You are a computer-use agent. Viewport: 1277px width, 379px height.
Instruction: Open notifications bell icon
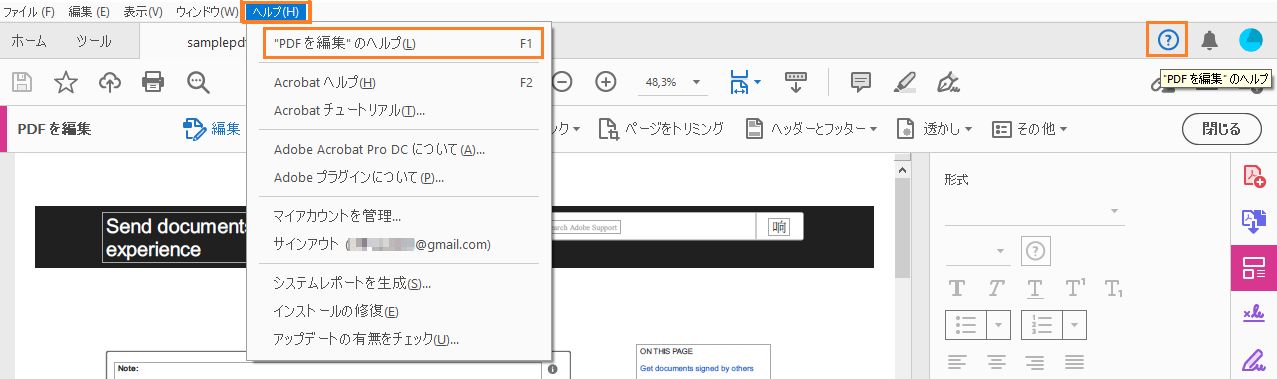[1210, 40]
